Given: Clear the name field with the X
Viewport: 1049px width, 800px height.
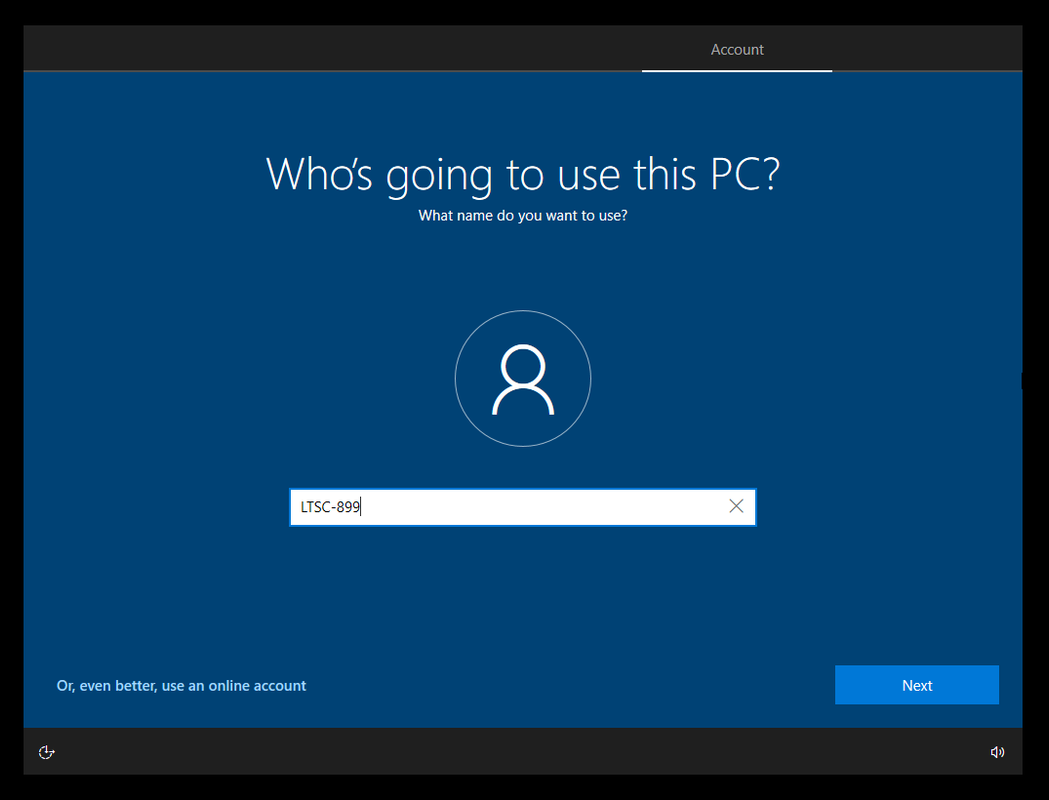Looking at the screenshot, I should tap(736, 506).
